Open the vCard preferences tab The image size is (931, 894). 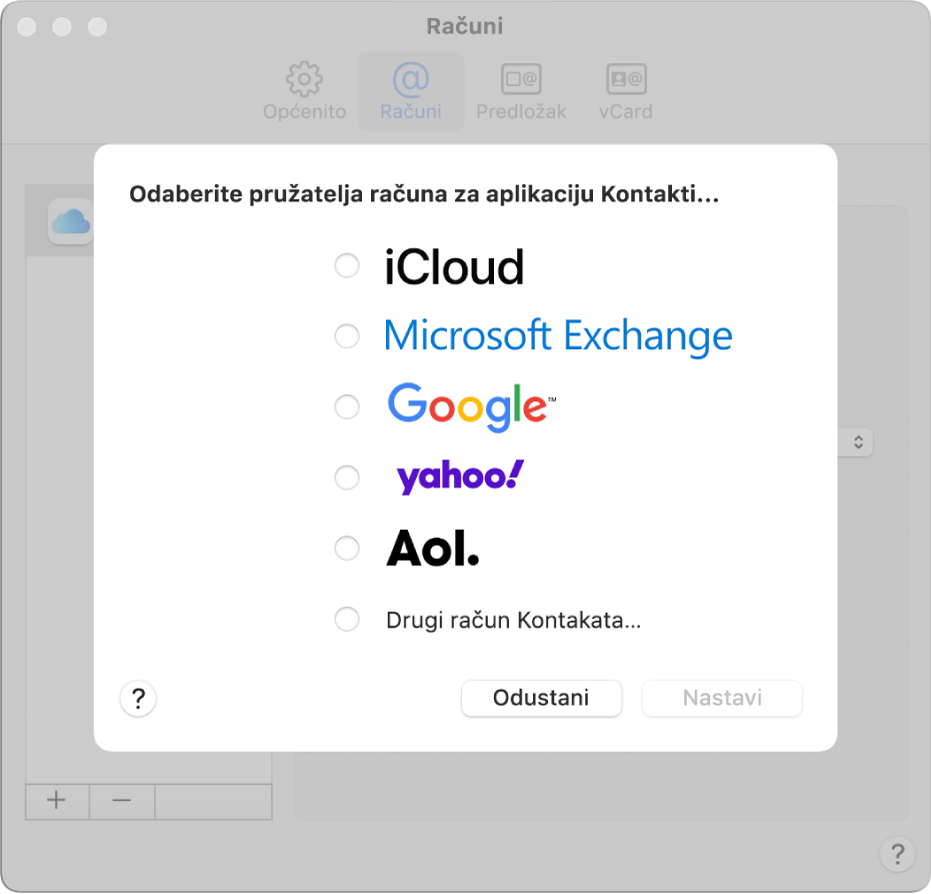(626, 91)
